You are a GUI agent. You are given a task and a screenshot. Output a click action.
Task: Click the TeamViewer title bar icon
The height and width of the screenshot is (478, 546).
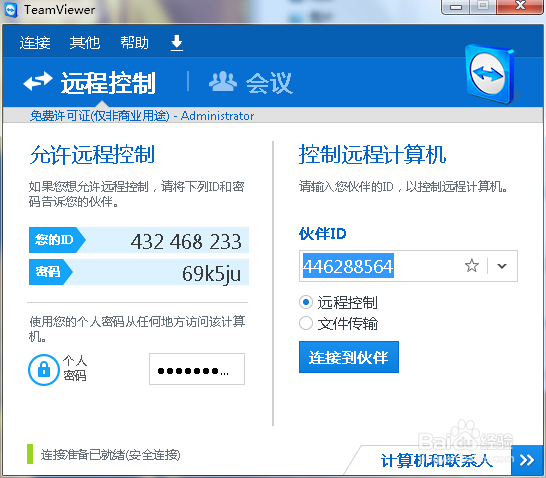11,10
